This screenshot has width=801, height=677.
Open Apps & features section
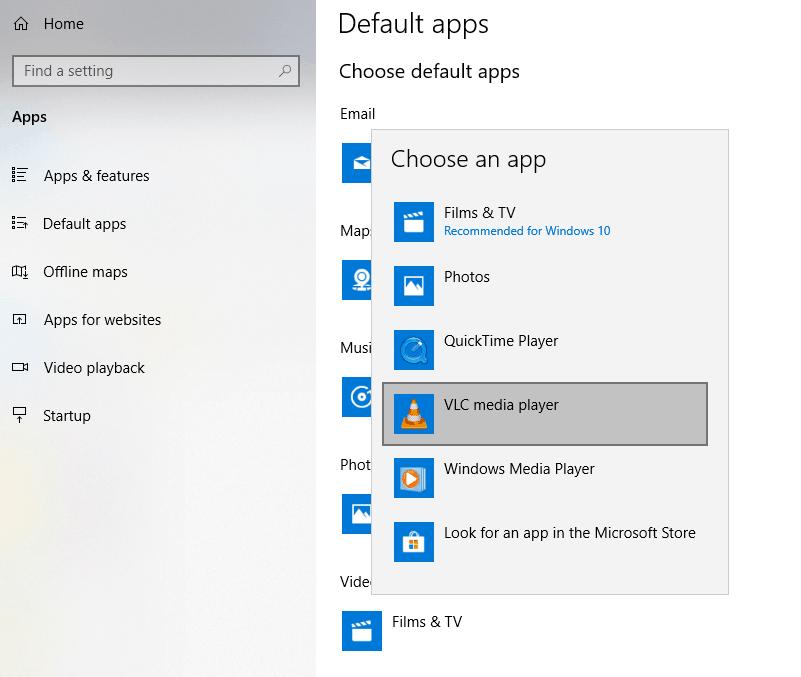[97, 175]
